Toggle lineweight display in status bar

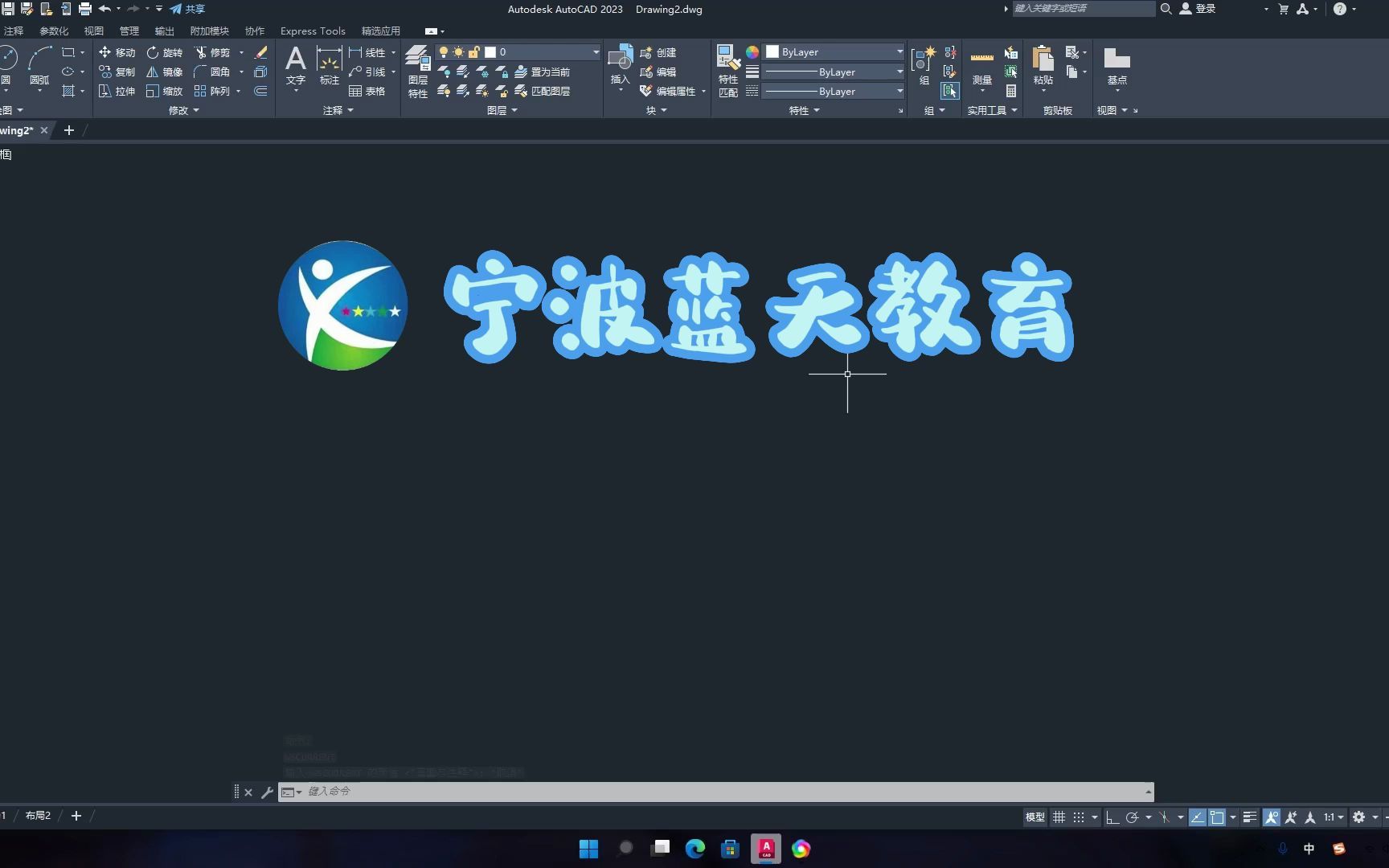pyautogui.click(x=1250, y=817)
